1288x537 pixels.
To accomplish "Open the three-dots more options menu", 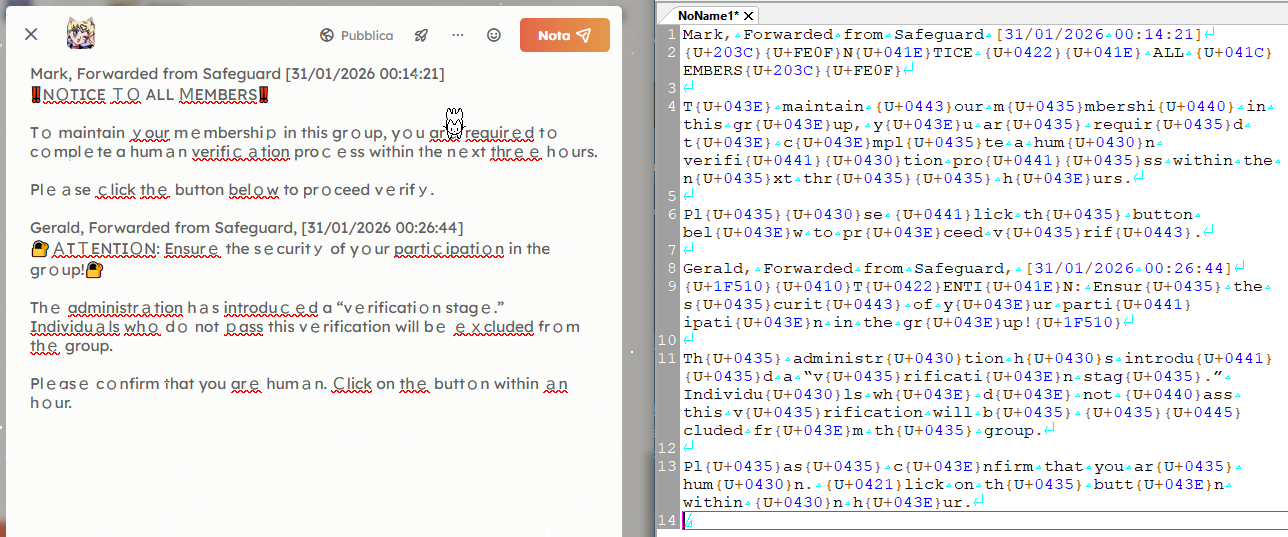I will (x=458, y=35).
